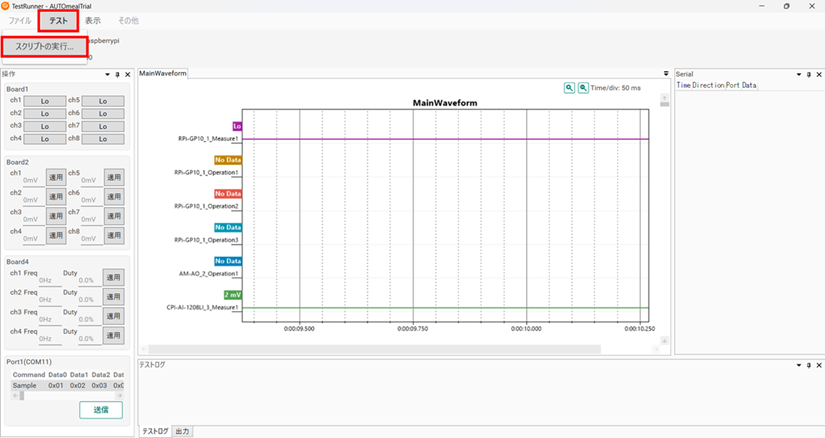Switch to the 出力 tab

pyautogui.click(x=182, y=431)
